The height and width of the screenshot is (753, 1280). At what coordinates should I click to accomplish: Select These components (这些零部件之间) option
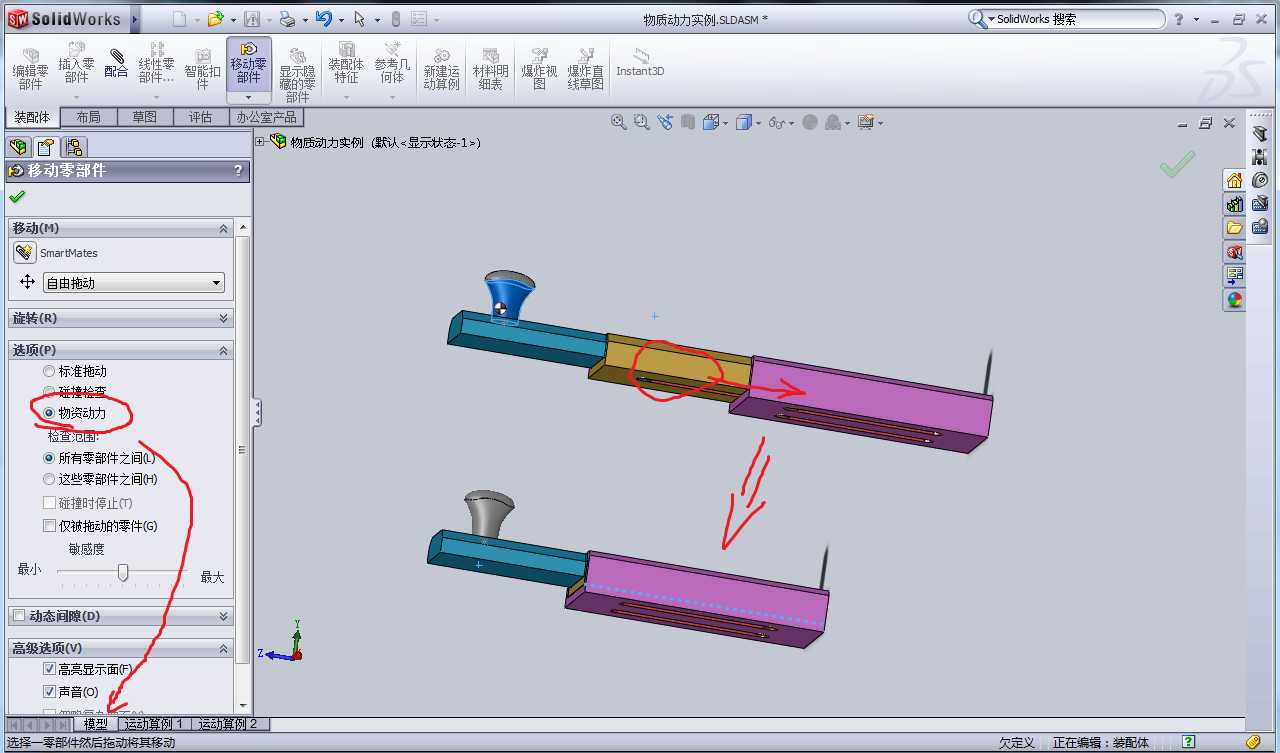pos(49,480)
